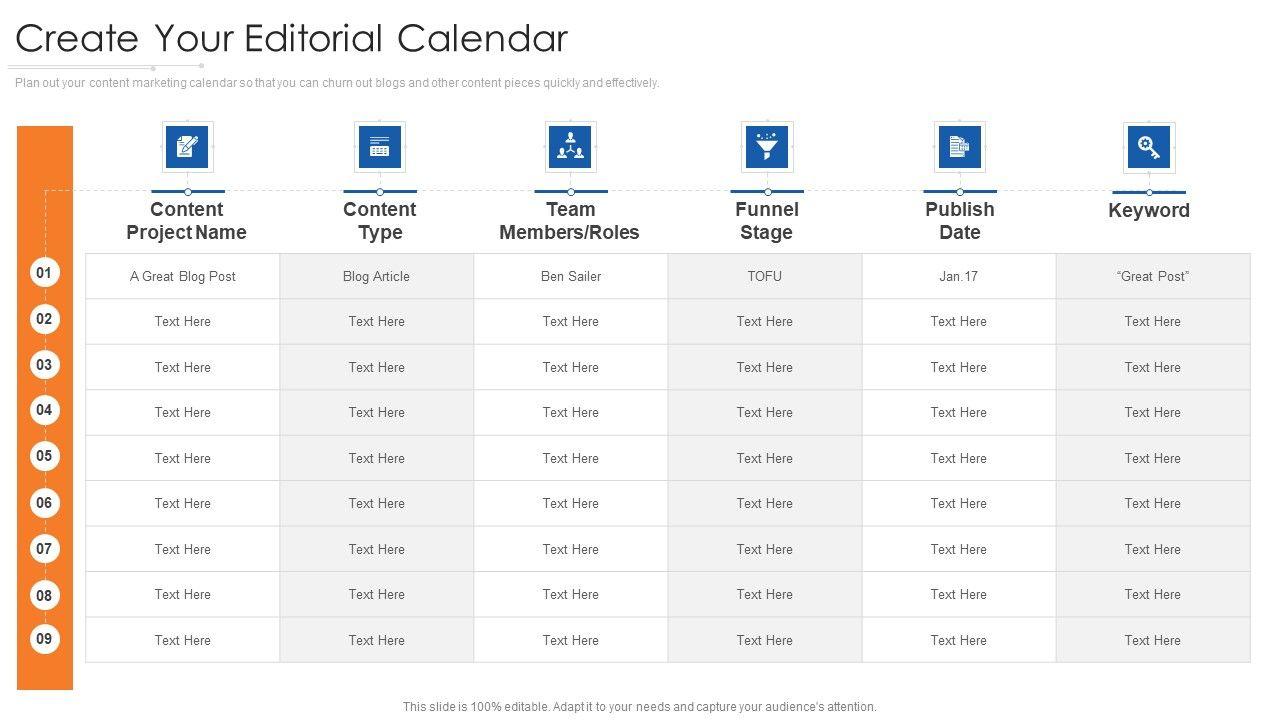The width and height of the screenshot is (1280, 720).
Task: Click the Content Type table icon
Action: click(379, 147)
